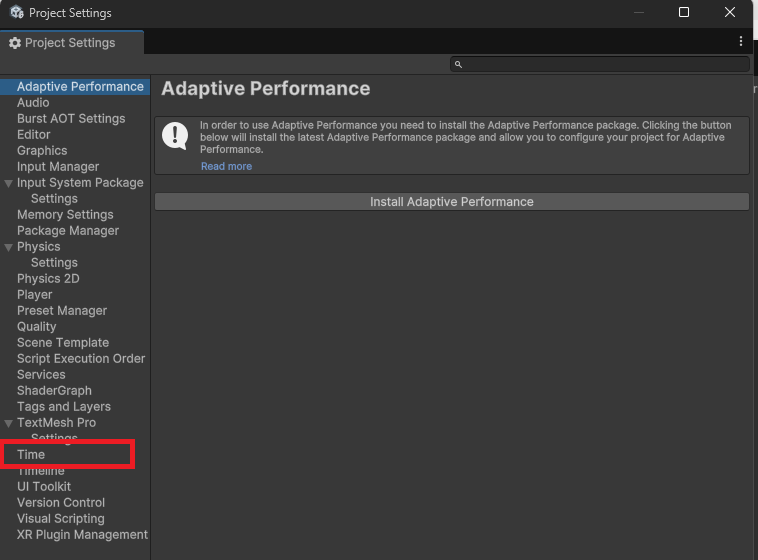The image size is (758, 560).
Task: Collapse the Input System Package tree arrow
Action: click(x=9, y=183)
